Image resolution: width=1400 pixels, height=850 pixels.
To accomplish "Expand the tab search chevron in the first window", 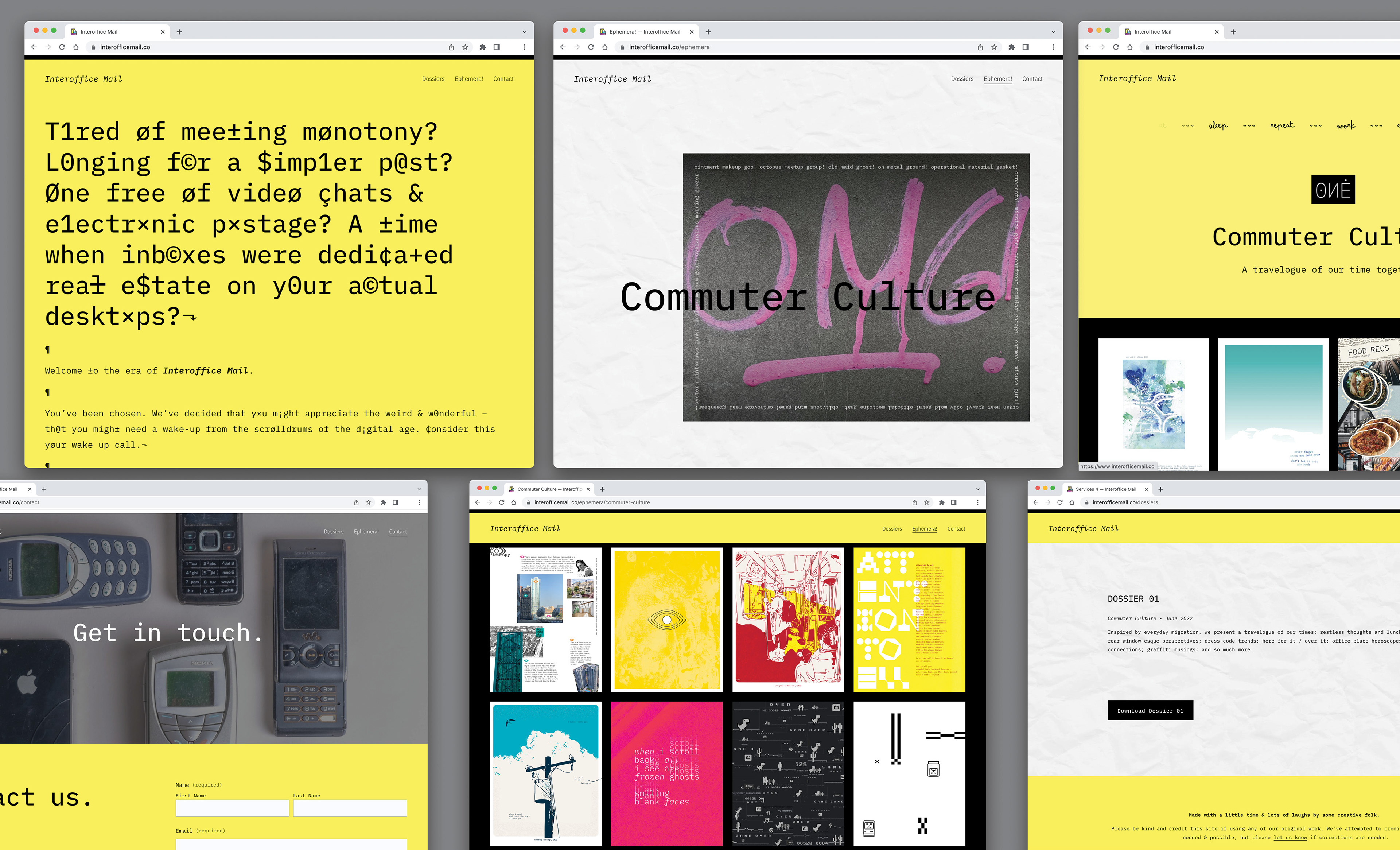I will [524, 32].
